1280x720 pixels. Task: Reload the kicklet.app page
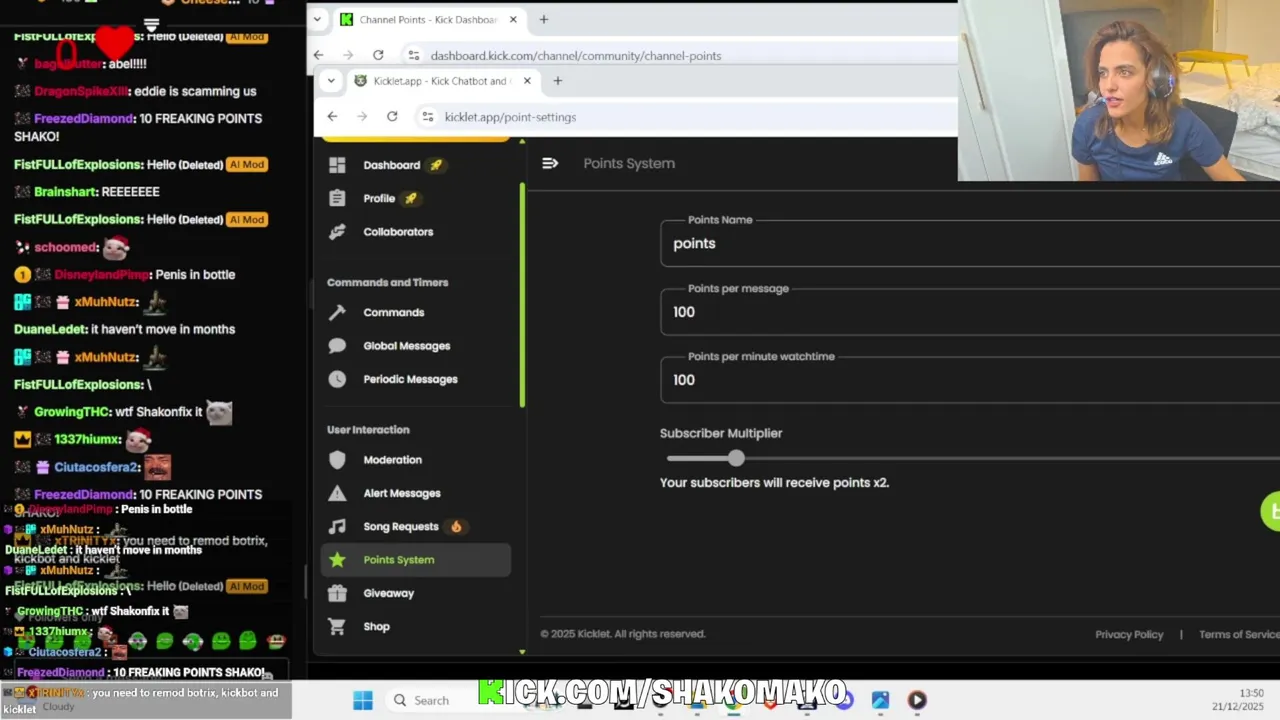(392, 117)
